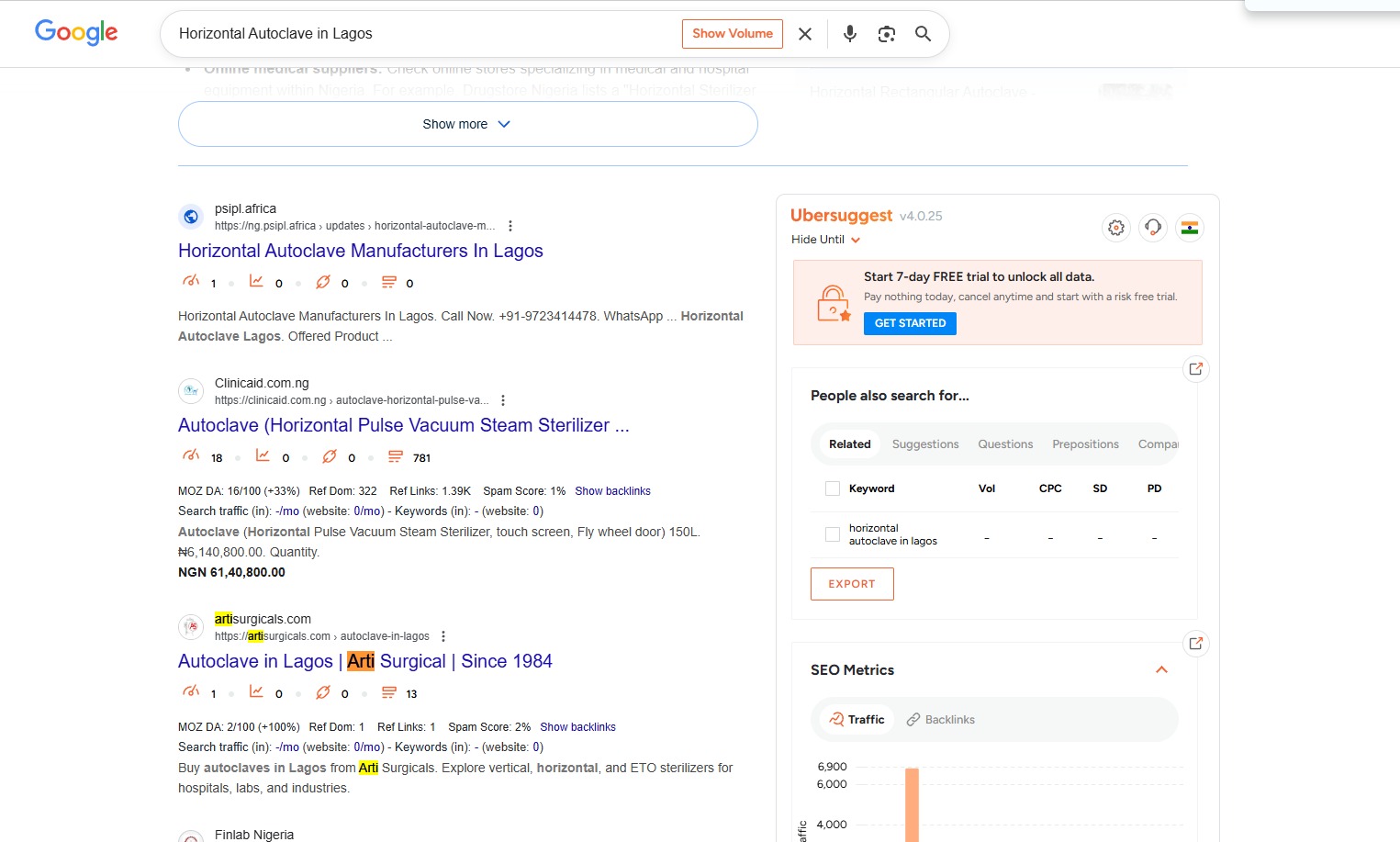
Task: Open the three-dot menu for psipl.africa result
Action: pos(510,226)
